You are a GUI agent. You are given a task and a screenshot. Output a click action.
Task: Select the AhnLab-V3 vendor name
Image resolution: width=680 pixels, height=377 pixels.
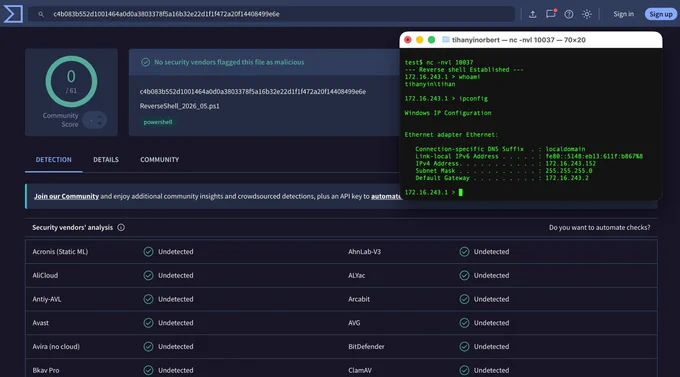pos(364,252)
